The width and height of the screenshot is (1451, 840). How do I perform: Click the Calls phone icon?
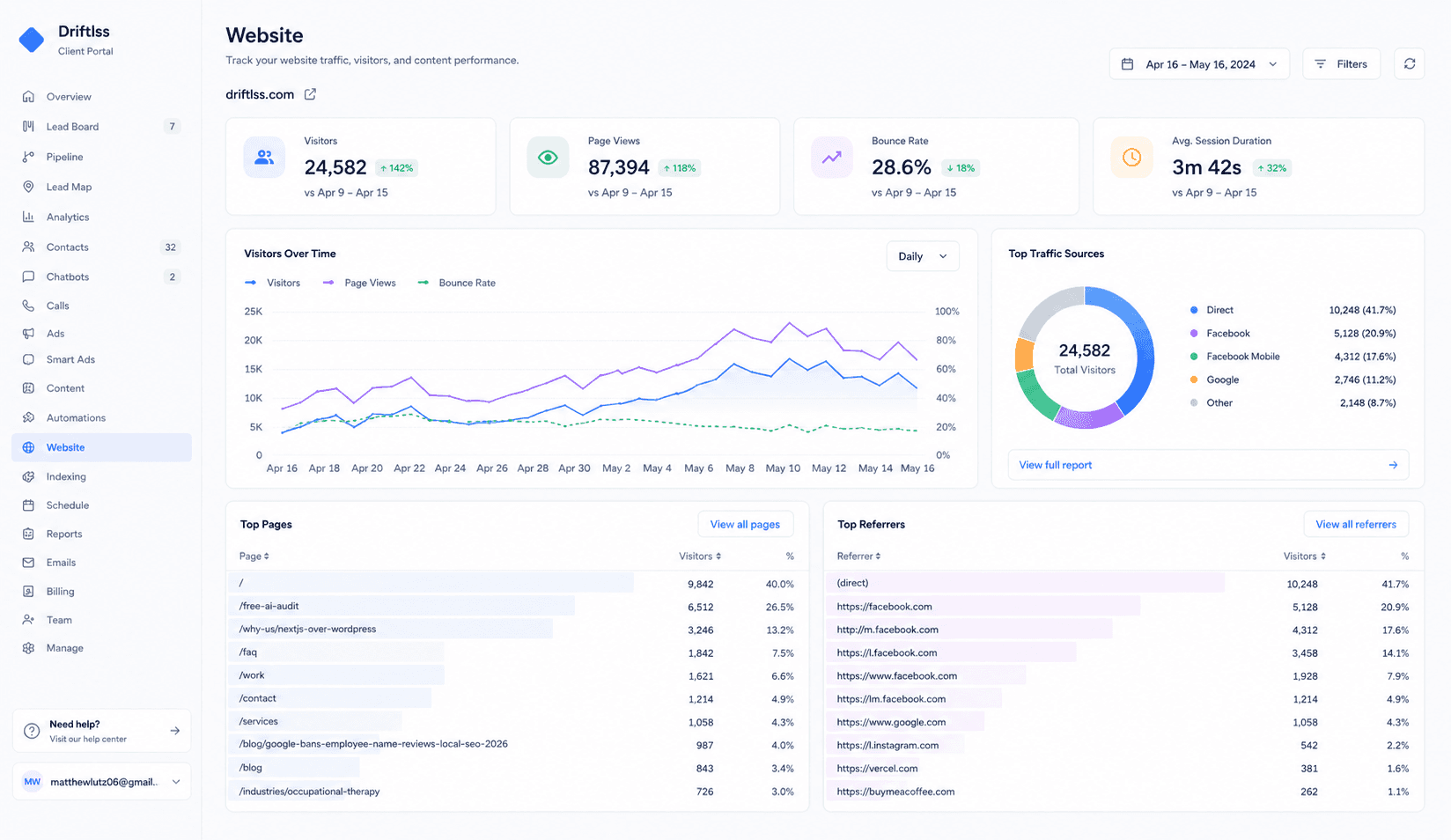[x=28, y=306]
